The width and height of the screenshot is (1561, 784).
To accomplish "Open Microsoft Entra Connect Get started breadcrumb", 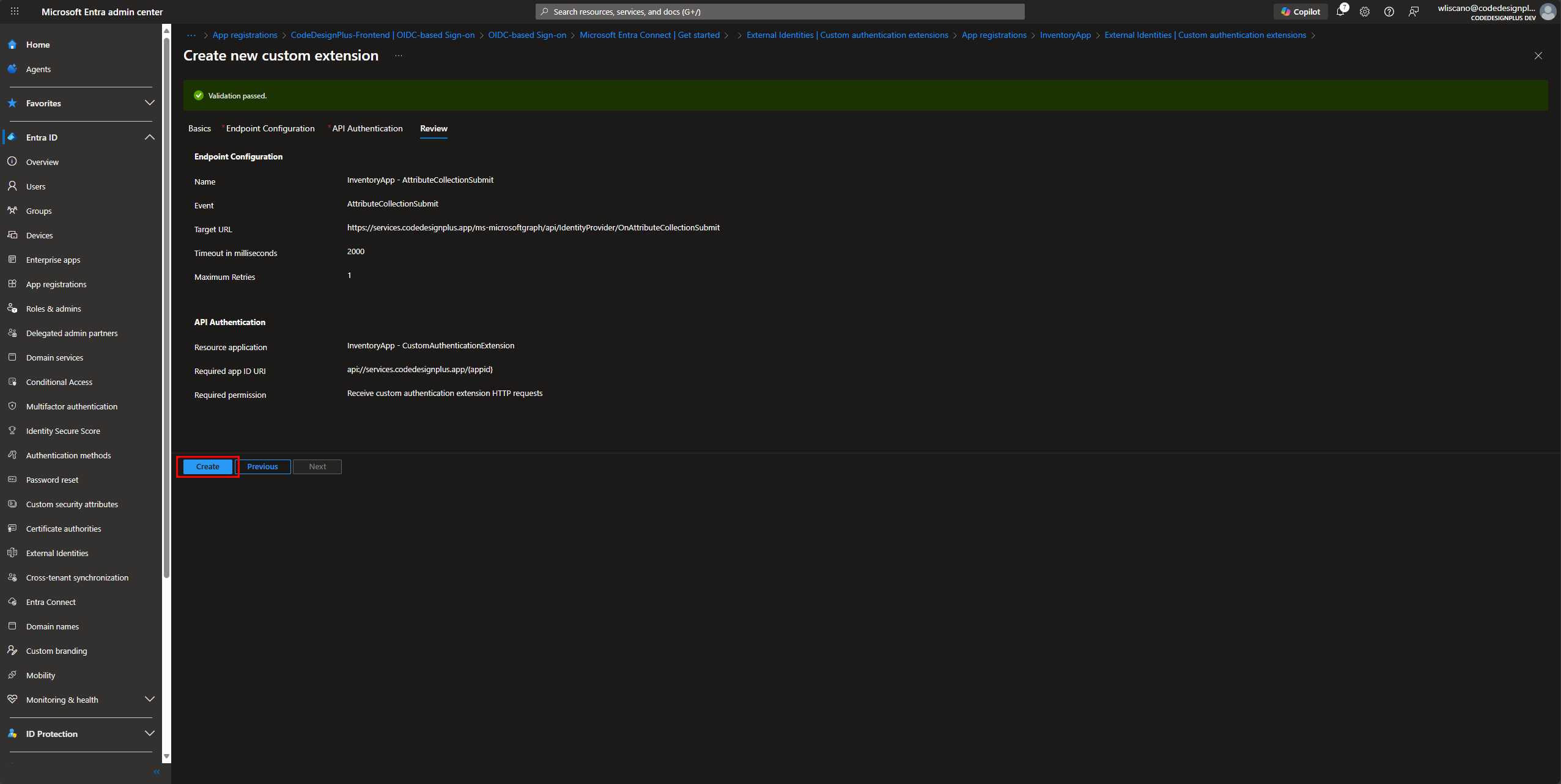I will point(649,35).
